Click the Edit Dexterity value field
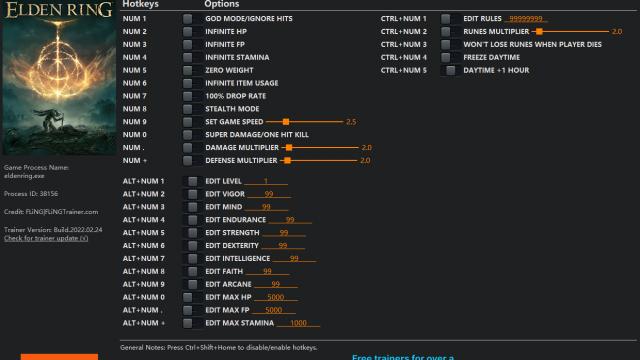This screenshot has width=640, height=360. point(283,245)
